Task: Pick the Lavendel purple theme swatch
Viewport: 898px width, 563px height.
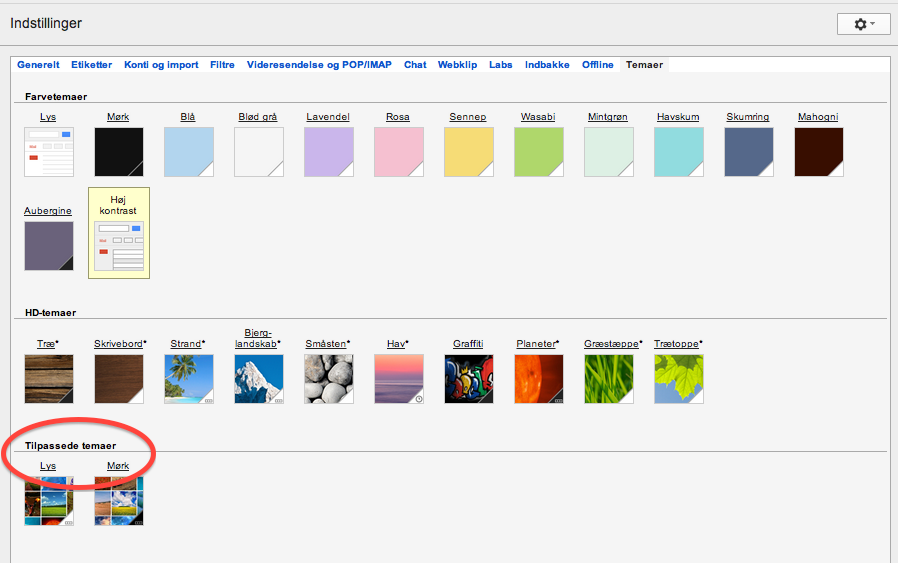Action: pos(328,152)
